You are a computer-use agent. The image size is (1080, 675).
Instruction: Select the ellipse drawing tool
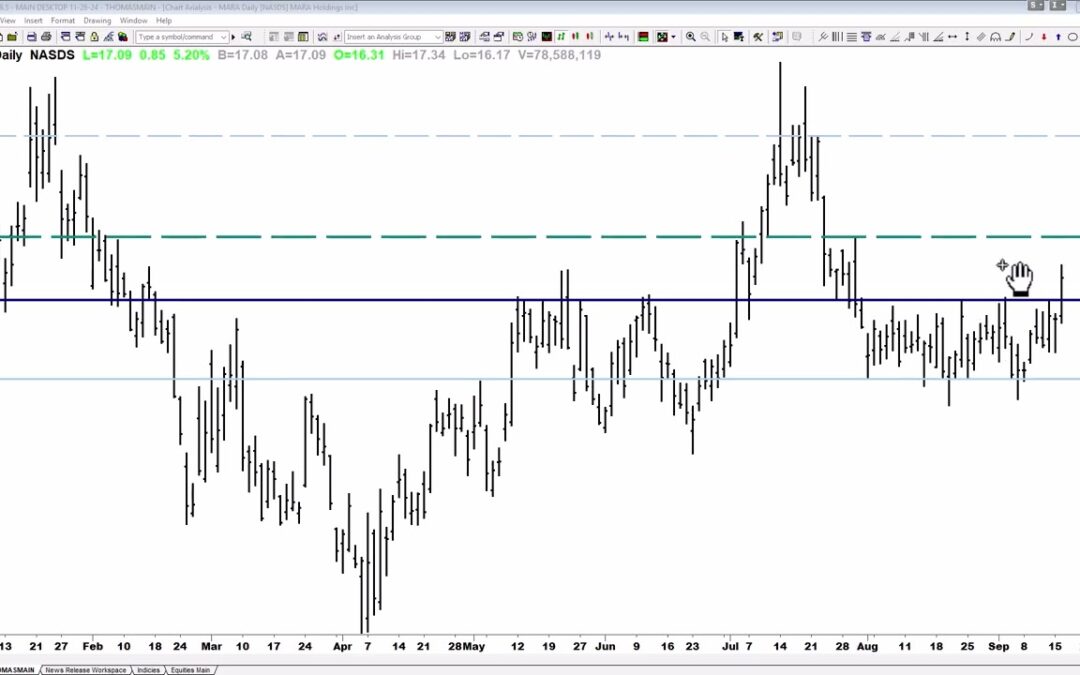(1071, 37)
